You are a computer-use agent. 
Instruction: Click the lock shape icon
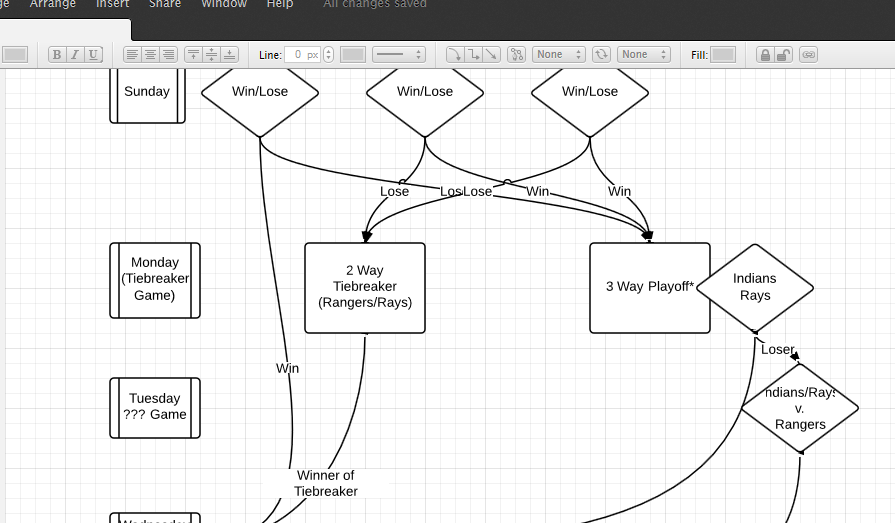point(765,55)
